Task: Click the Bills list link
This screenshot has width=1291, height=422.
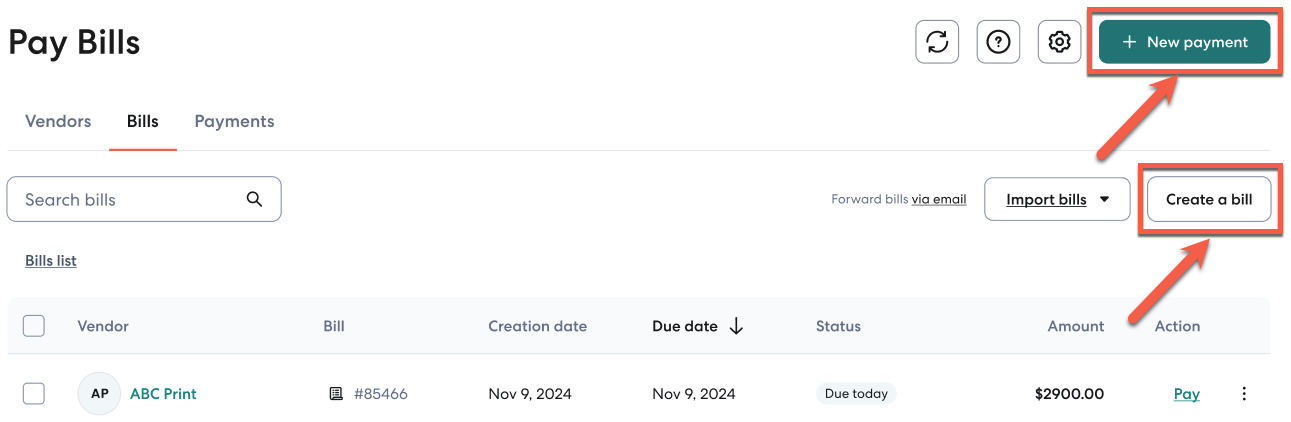Action: coord(51,261)
